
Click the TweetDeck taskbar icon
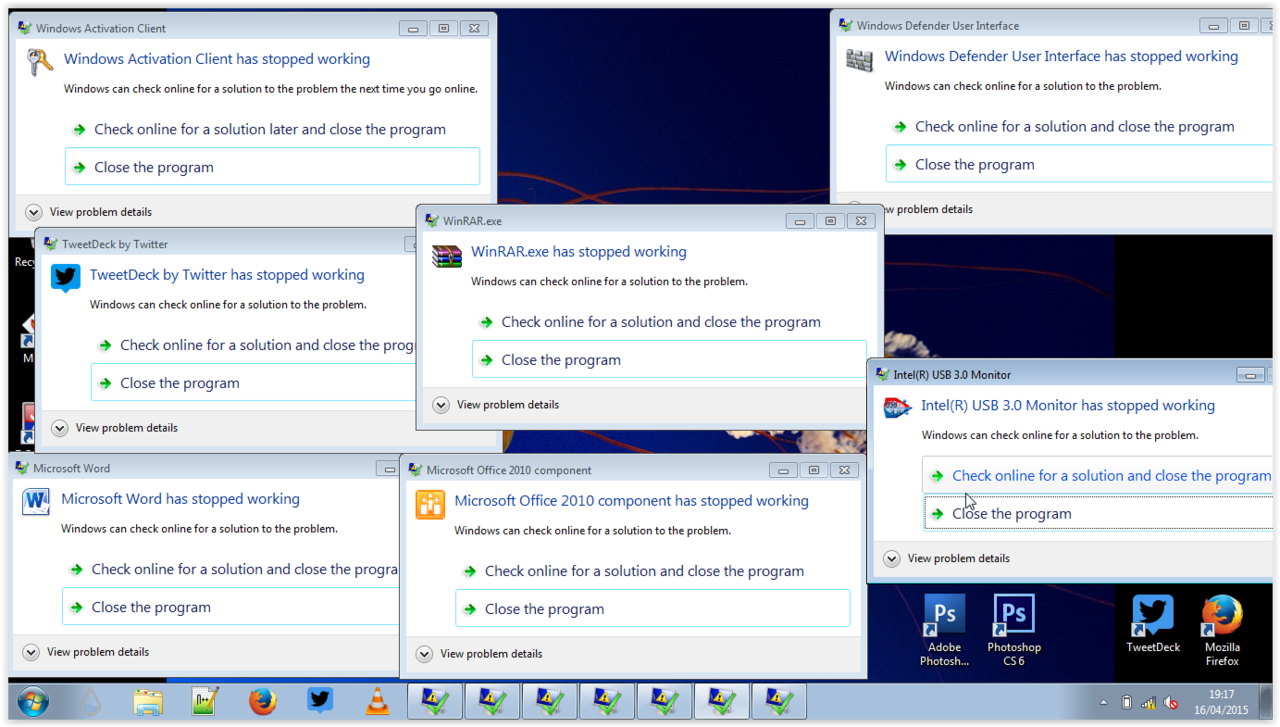(x=320, y=702)
